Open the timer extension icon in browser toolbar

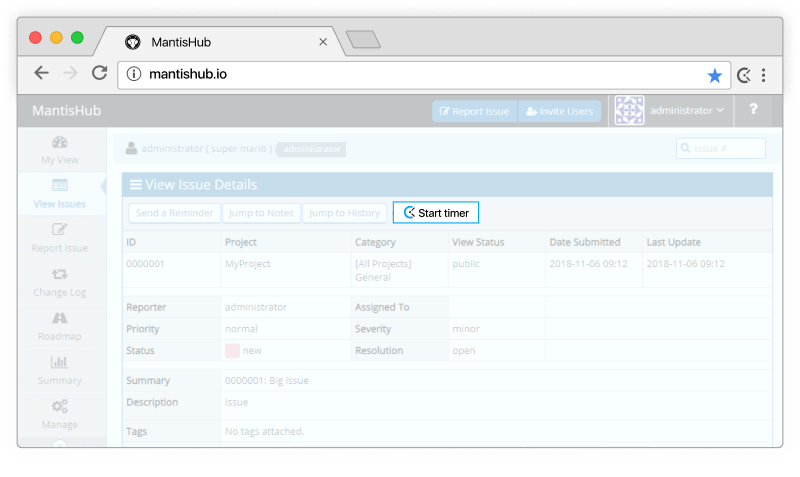[x=744, y=76]
